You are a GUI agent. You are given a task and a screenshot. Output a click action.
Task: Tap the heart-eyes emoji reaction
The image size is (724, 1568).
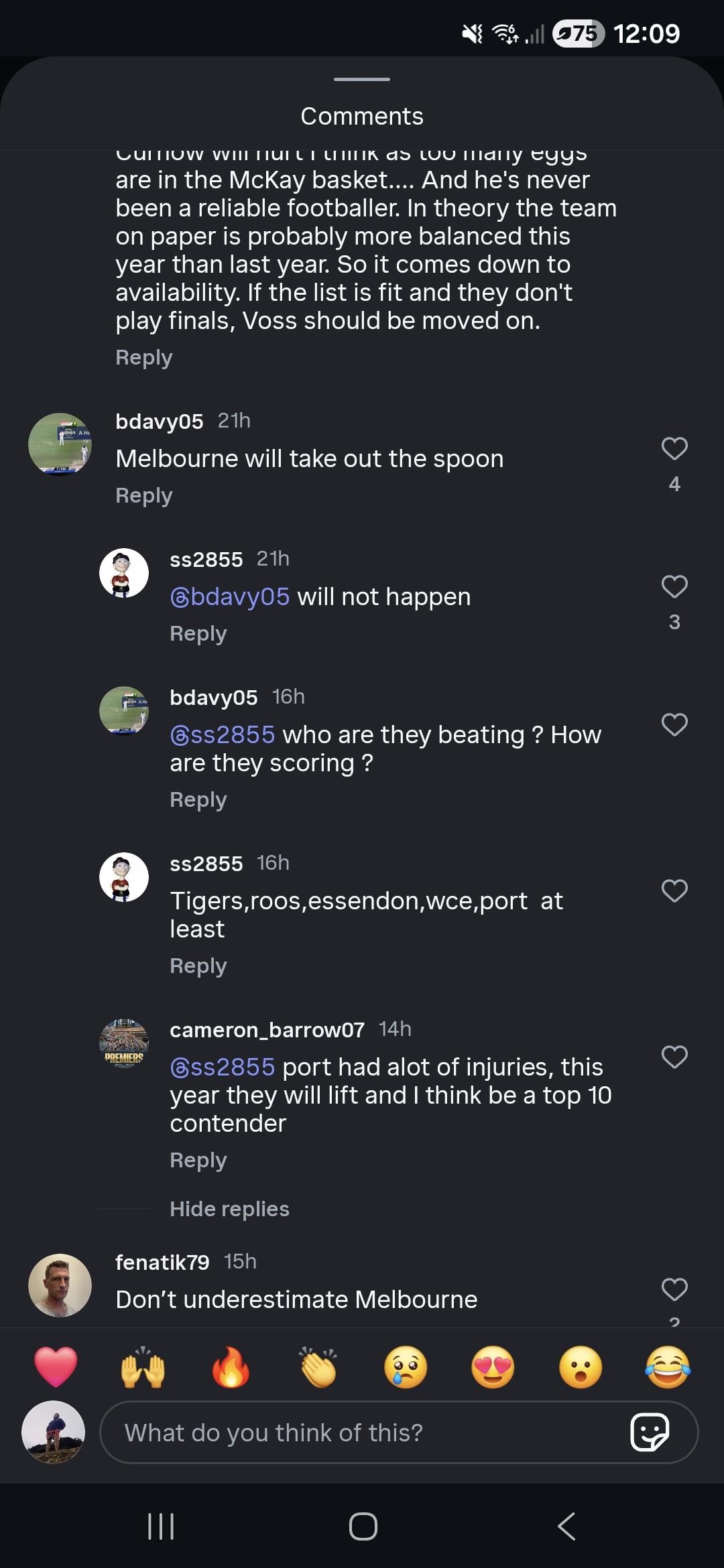click(493, 1367)
